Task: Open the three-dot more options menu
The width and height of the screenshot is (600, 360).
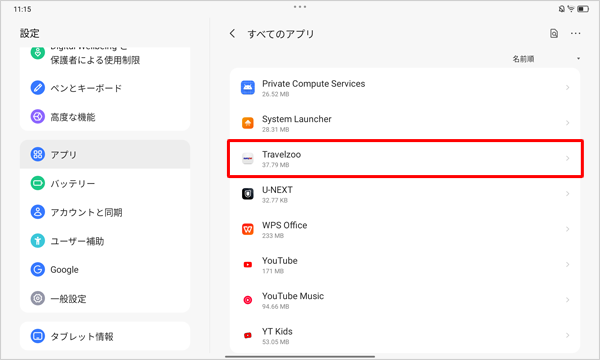Action: 575,33
